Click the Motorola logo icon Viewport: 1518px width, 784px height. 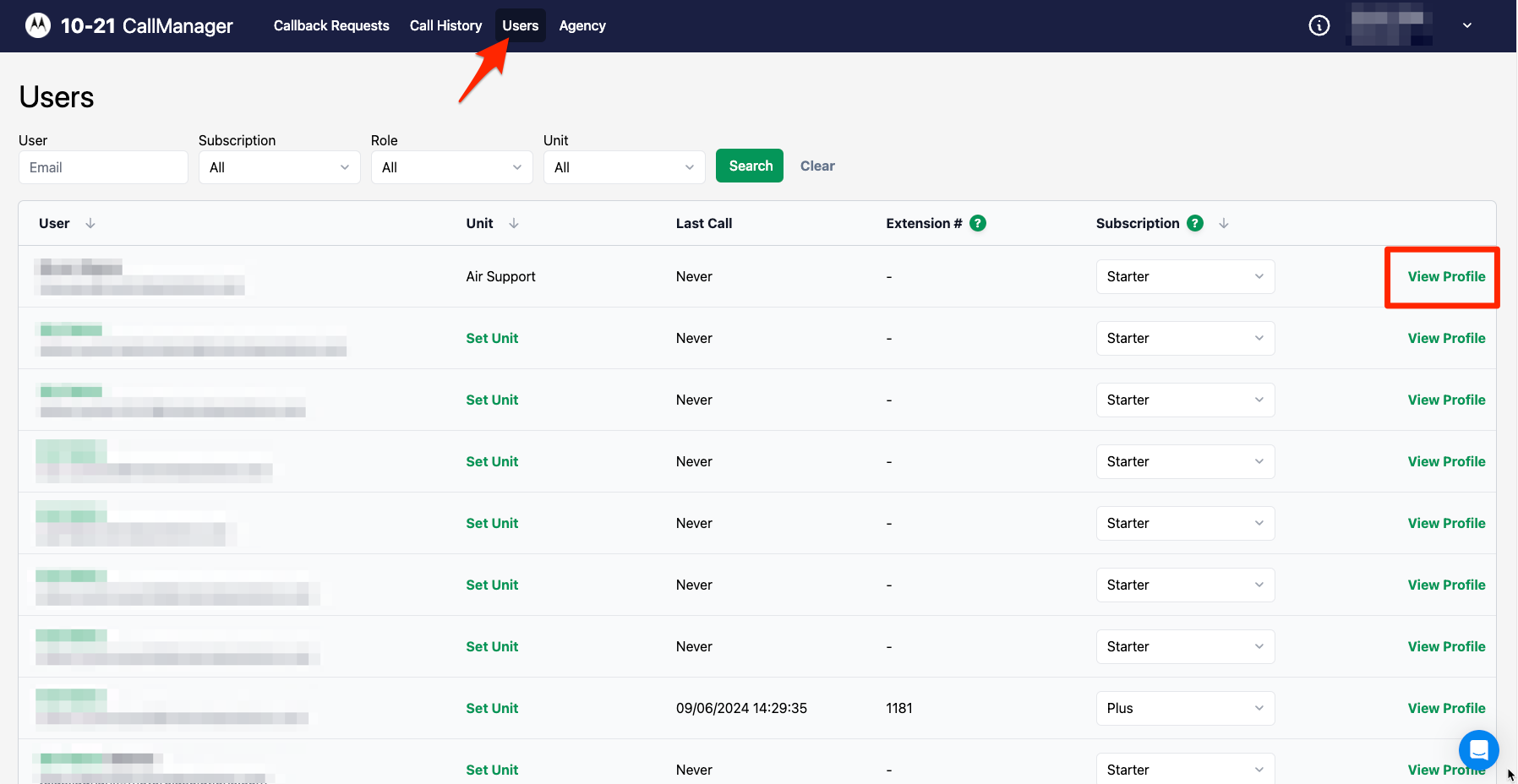coord(38,26)
